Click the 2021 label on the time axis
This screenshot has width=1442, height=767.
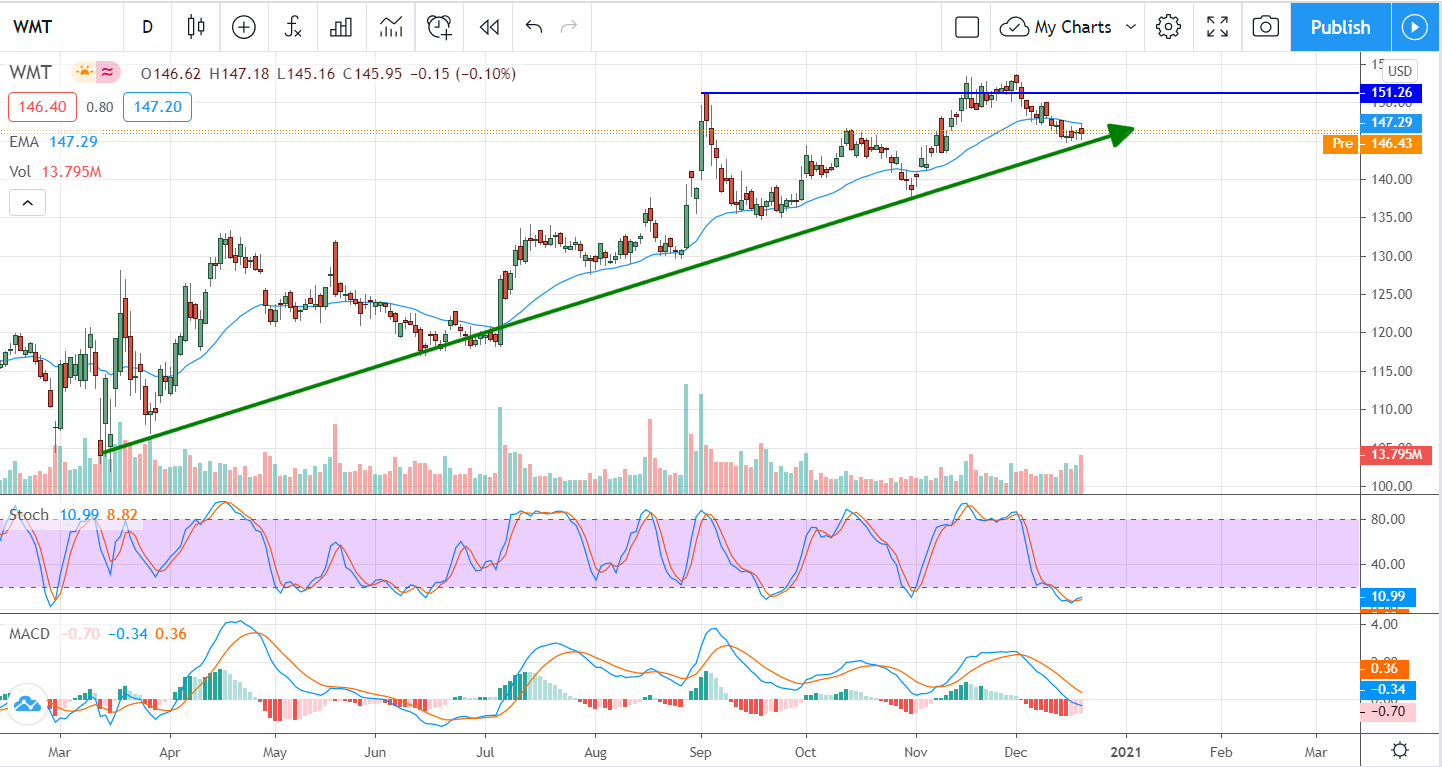pos(1127,751)
